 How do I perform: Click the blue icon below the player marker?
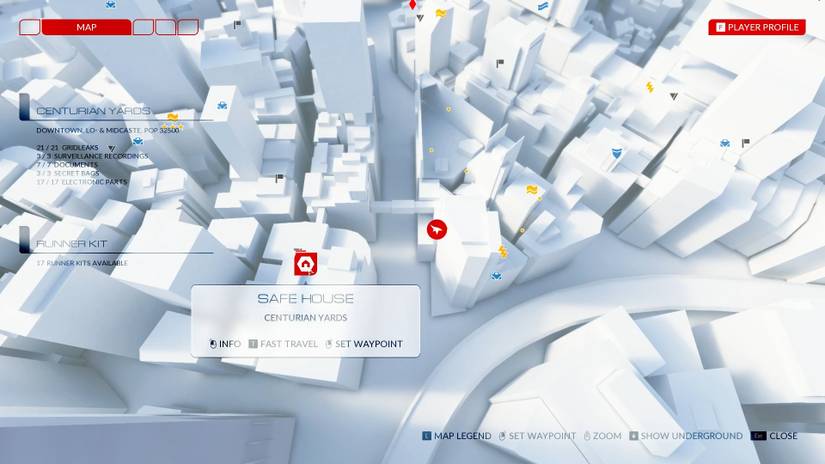pyautogui.click(x=495, y=275)
